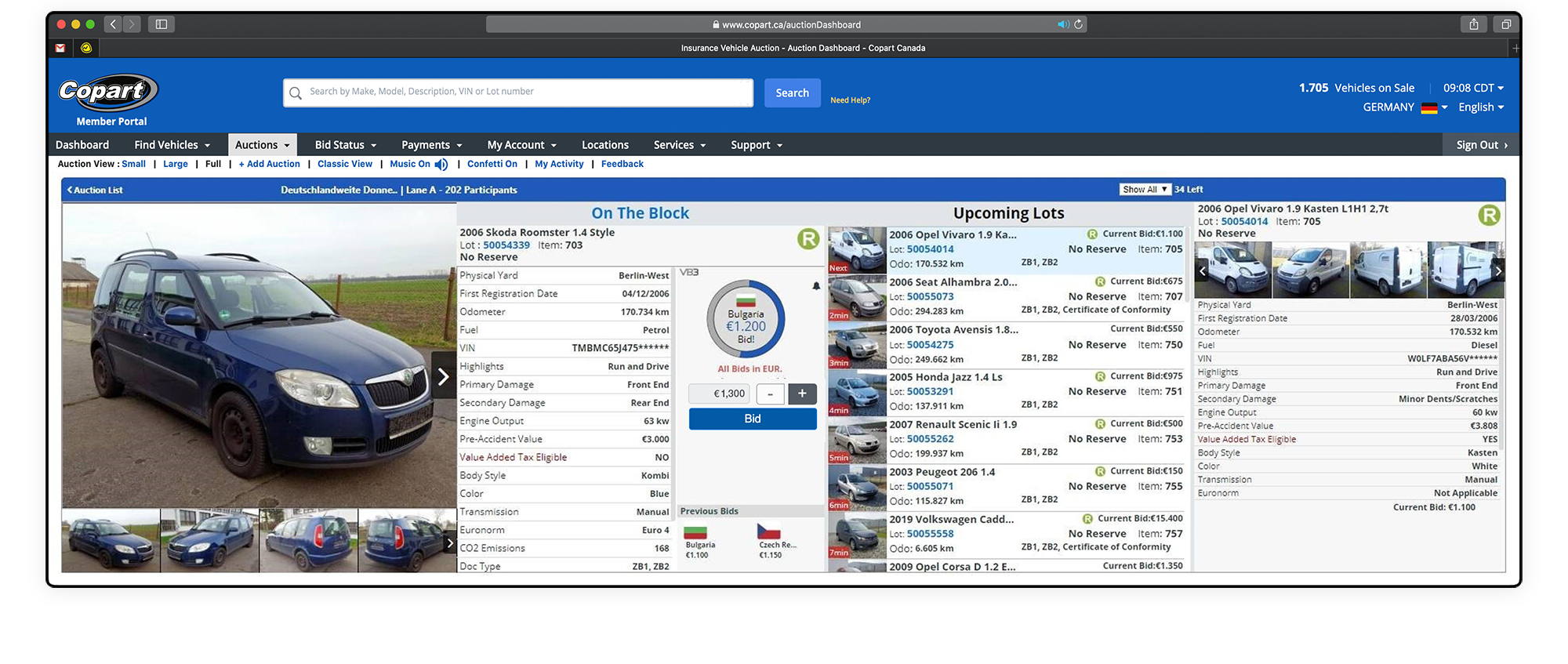Viewport: 1568px width, 664px height.
Task: Open lot 50053291 Honda Jazz link
Action: pos(931,391)
